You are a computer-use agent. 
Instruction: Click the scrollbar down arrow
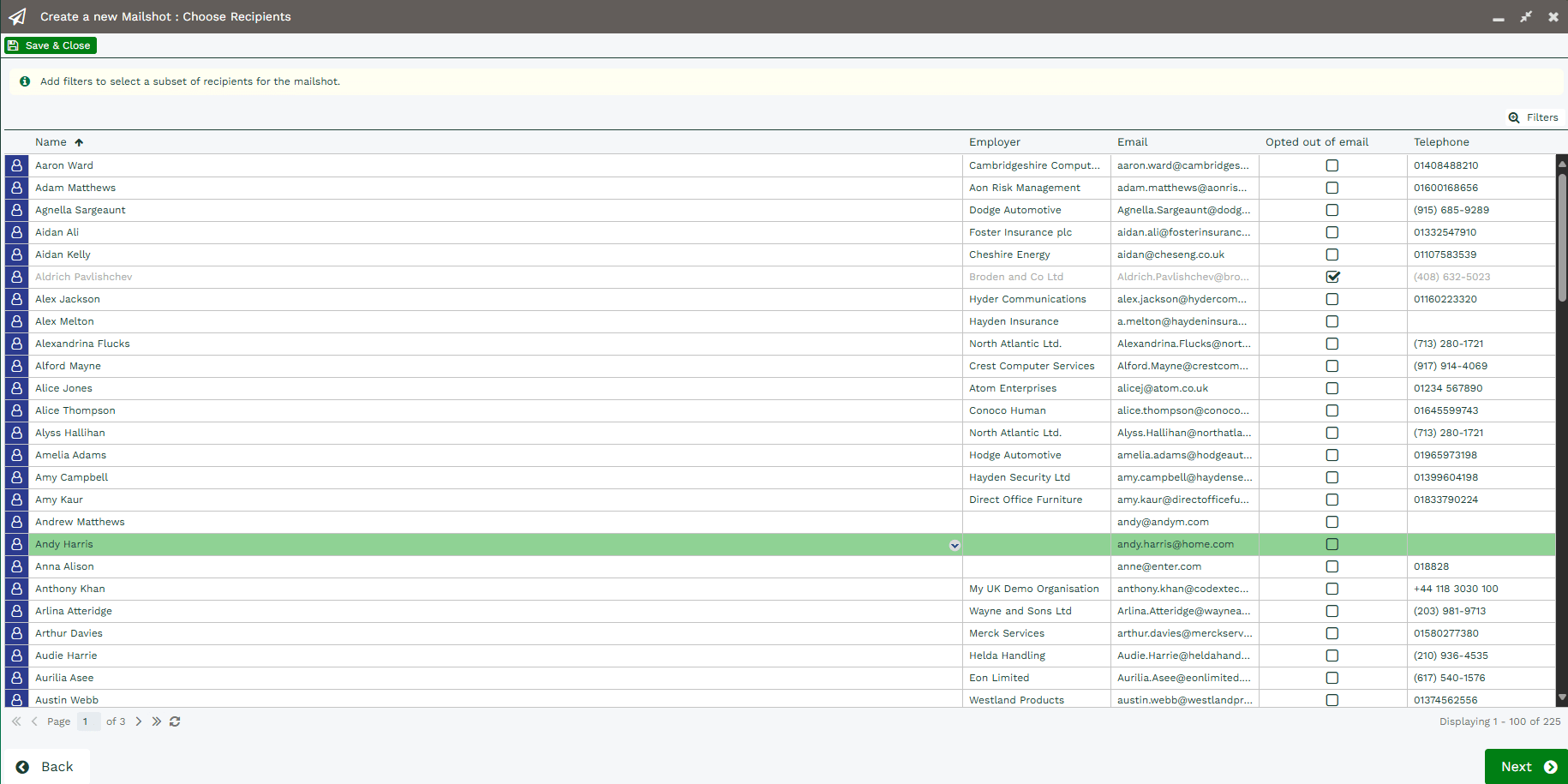point(1562,698)
